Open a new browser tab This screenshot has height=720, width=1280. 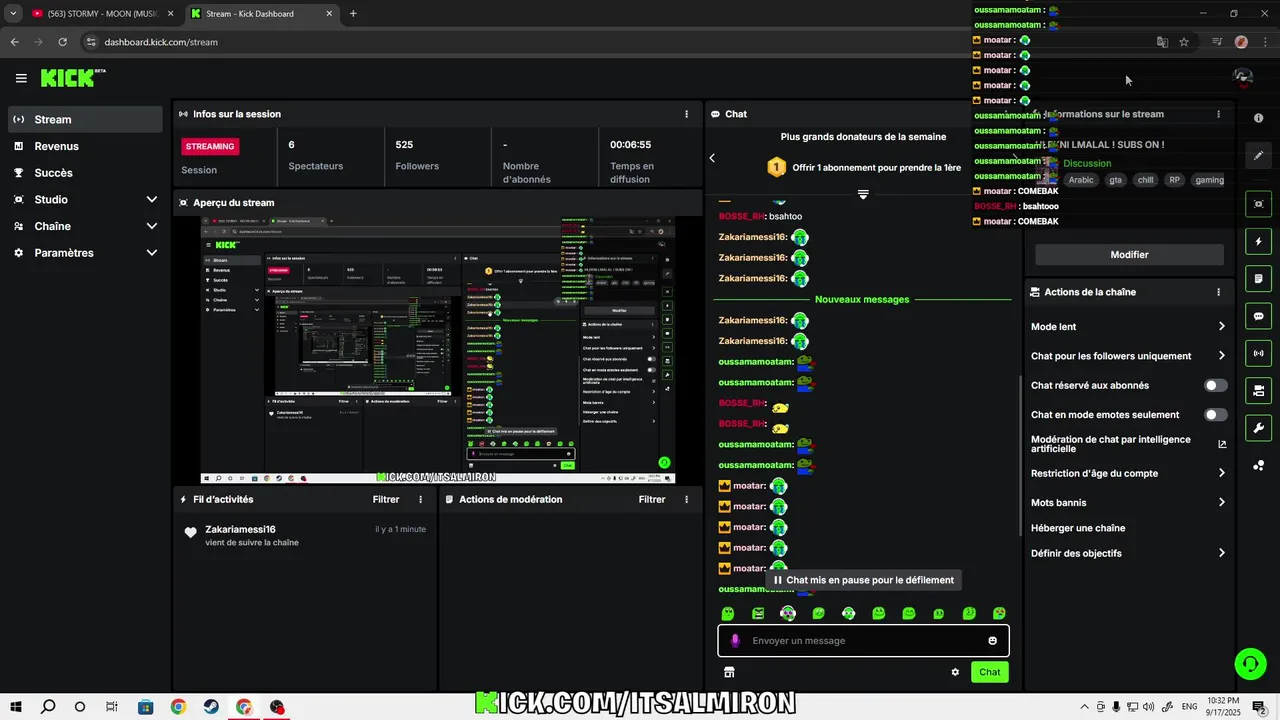(353, 14)
